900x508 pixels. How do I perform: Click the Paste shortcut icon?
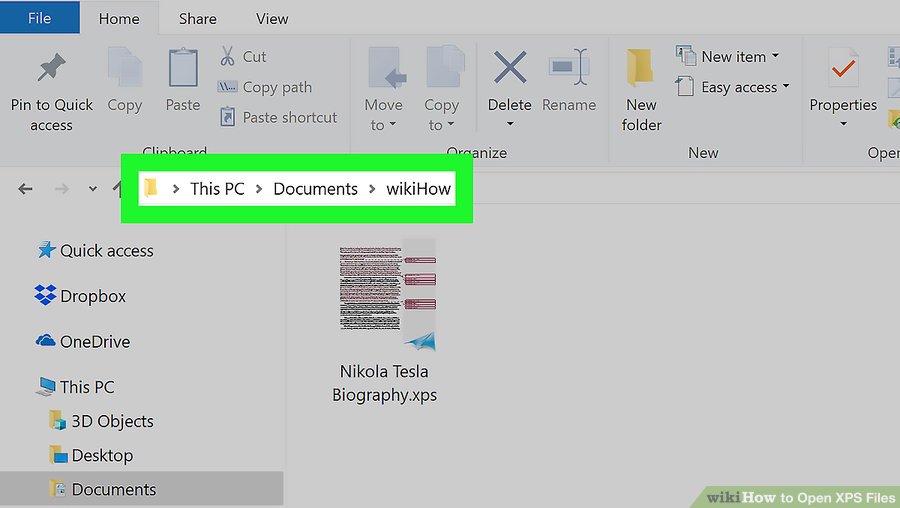[x=227, y=117]
